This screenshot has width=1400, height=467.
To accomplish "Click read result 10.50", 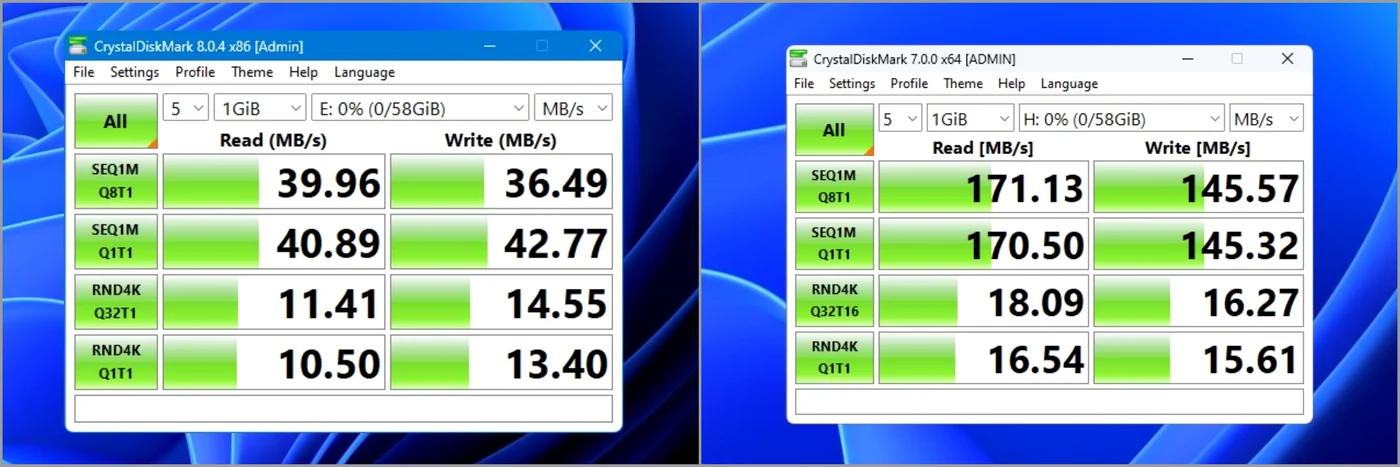I will (x=274, y=361).
